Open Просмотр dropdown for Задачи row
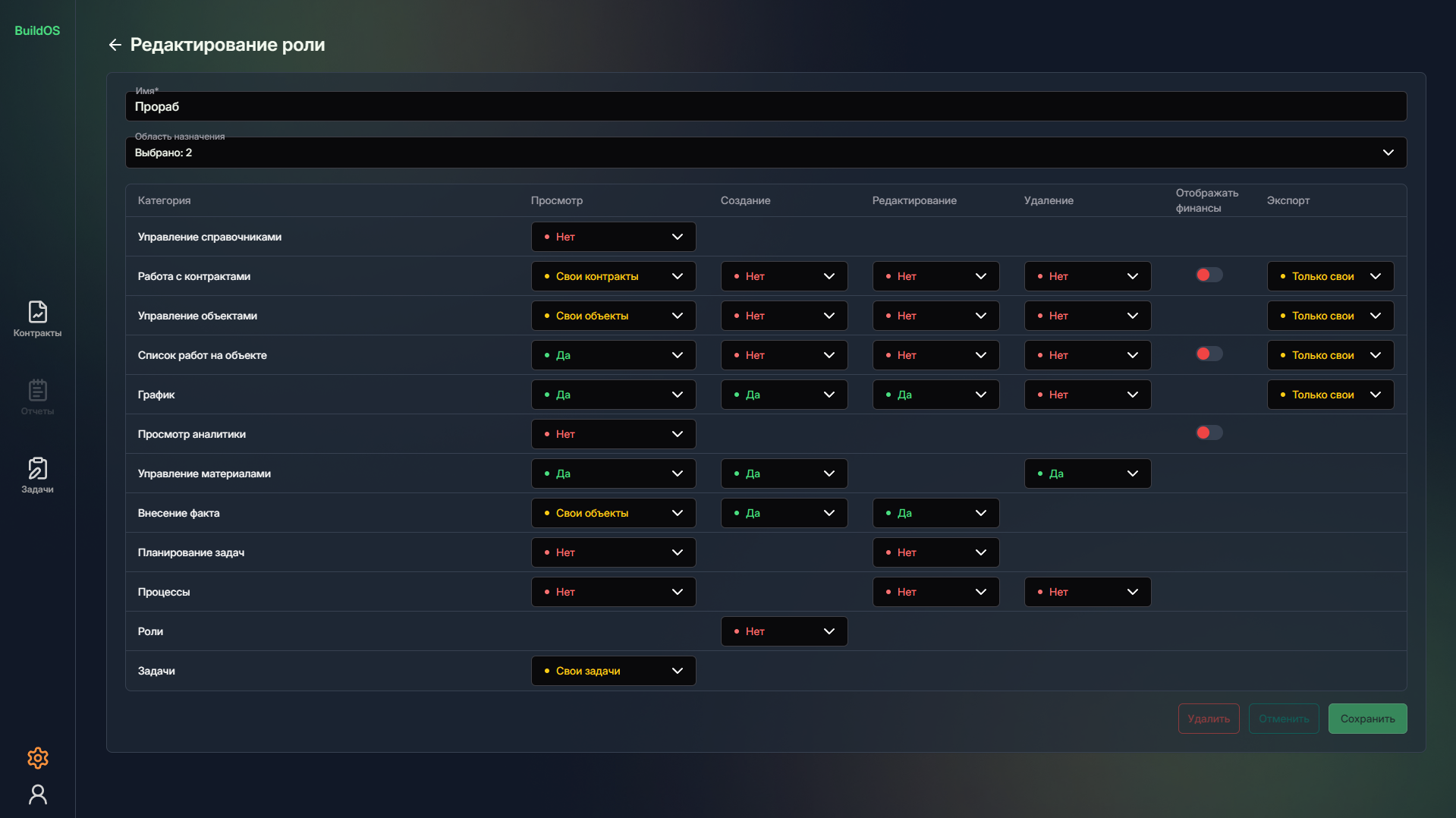 tap(613, 671)
